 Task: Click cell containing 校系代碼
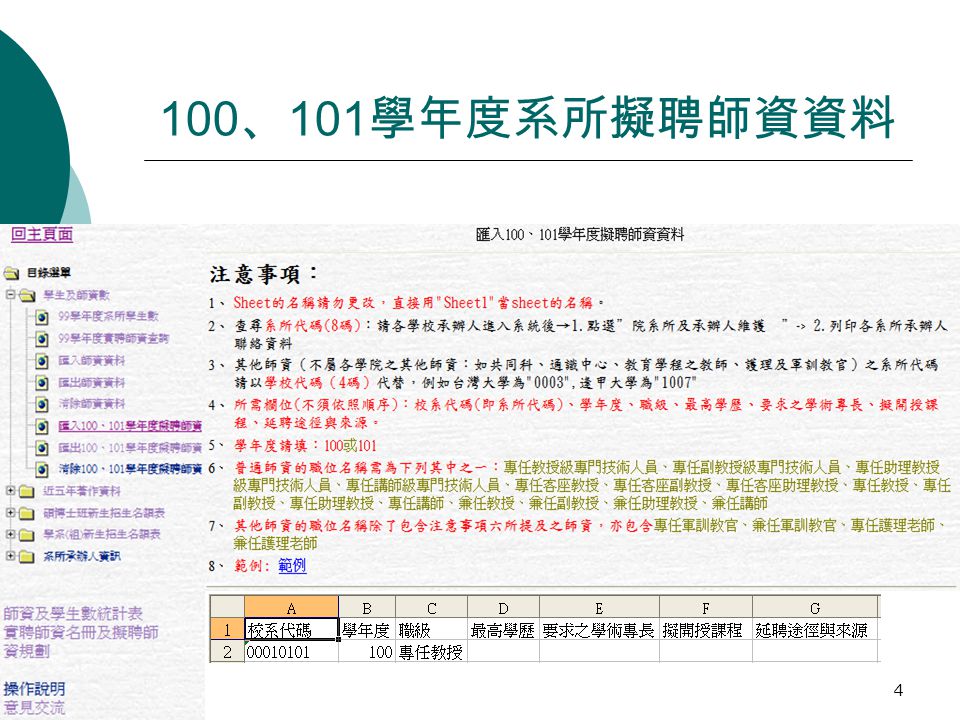(291, 630)
